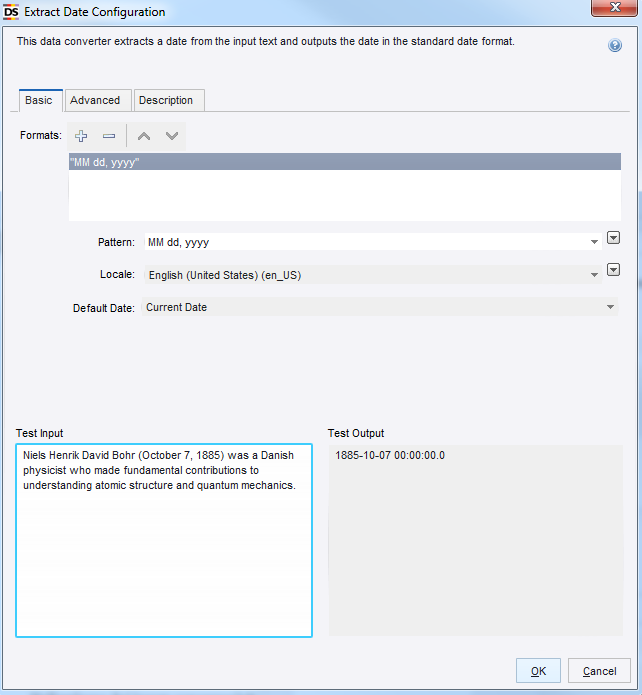Screen dimensions: 642x695
Task: Click the DS application icon in the title bar
Action: (11, 12)
